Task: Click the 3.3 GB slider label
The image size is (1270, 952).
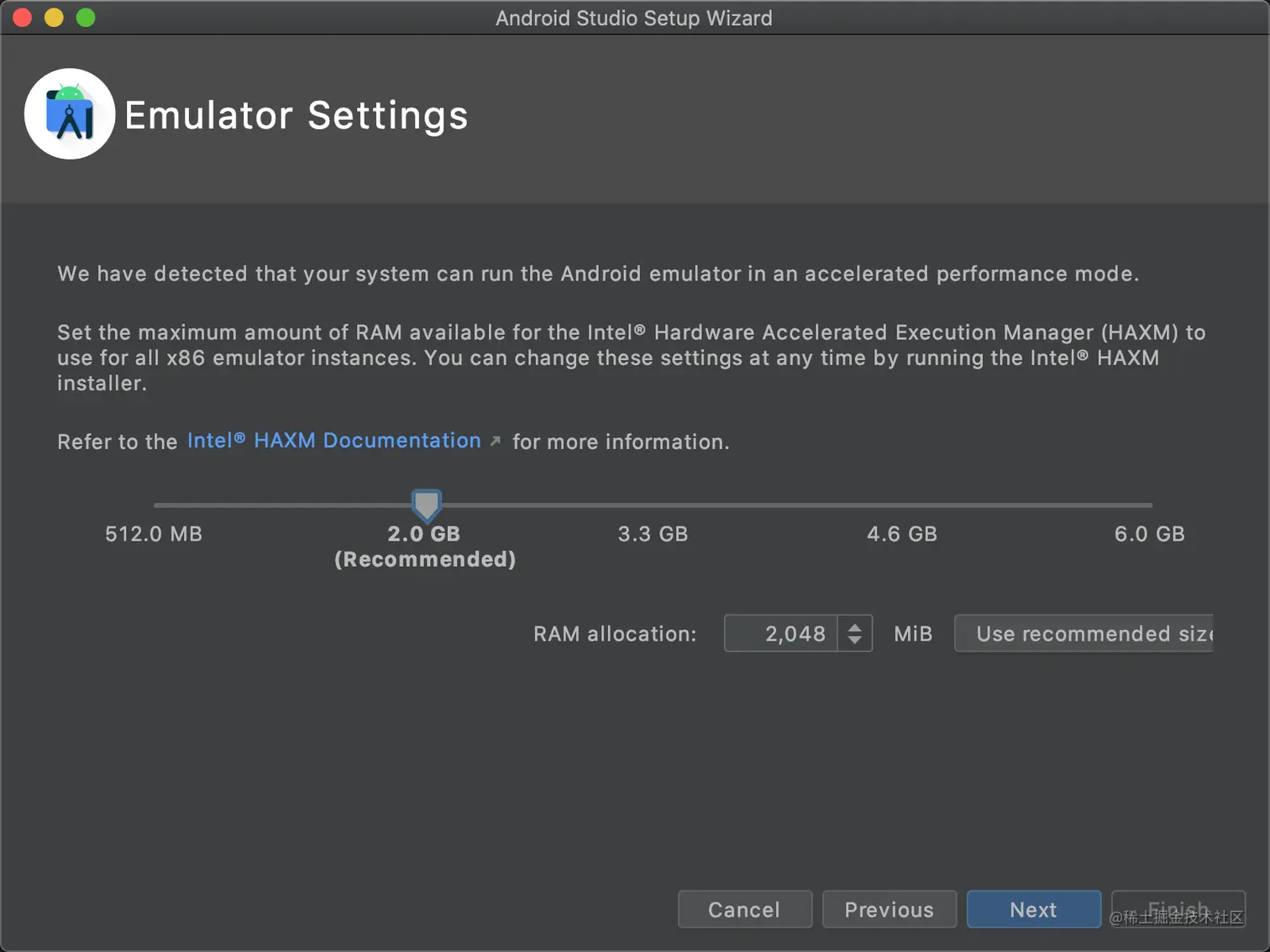Action: point(653,534)
